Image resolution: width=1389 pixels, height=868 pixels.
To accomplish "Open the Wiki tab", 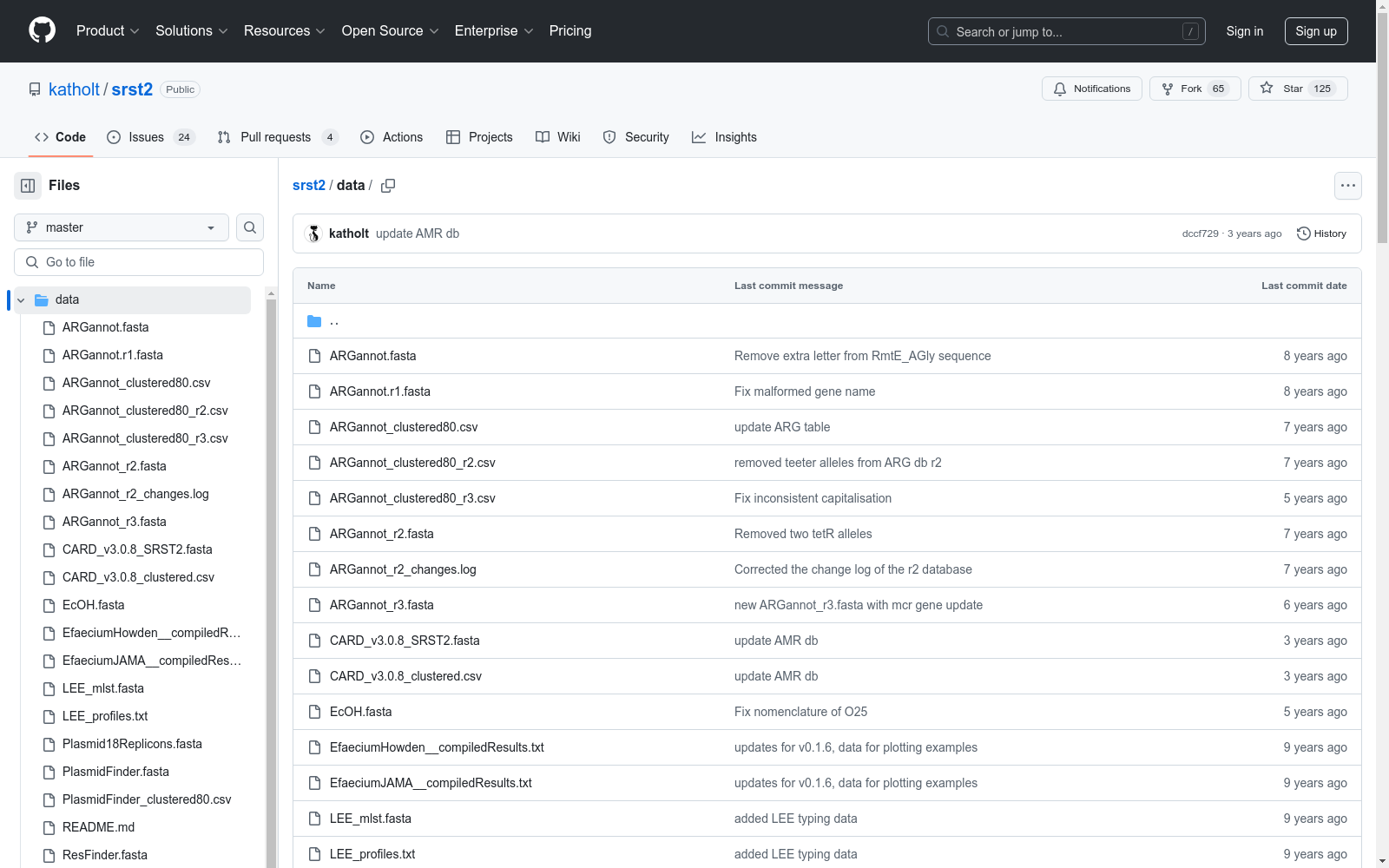I will (x=558, y=137).
